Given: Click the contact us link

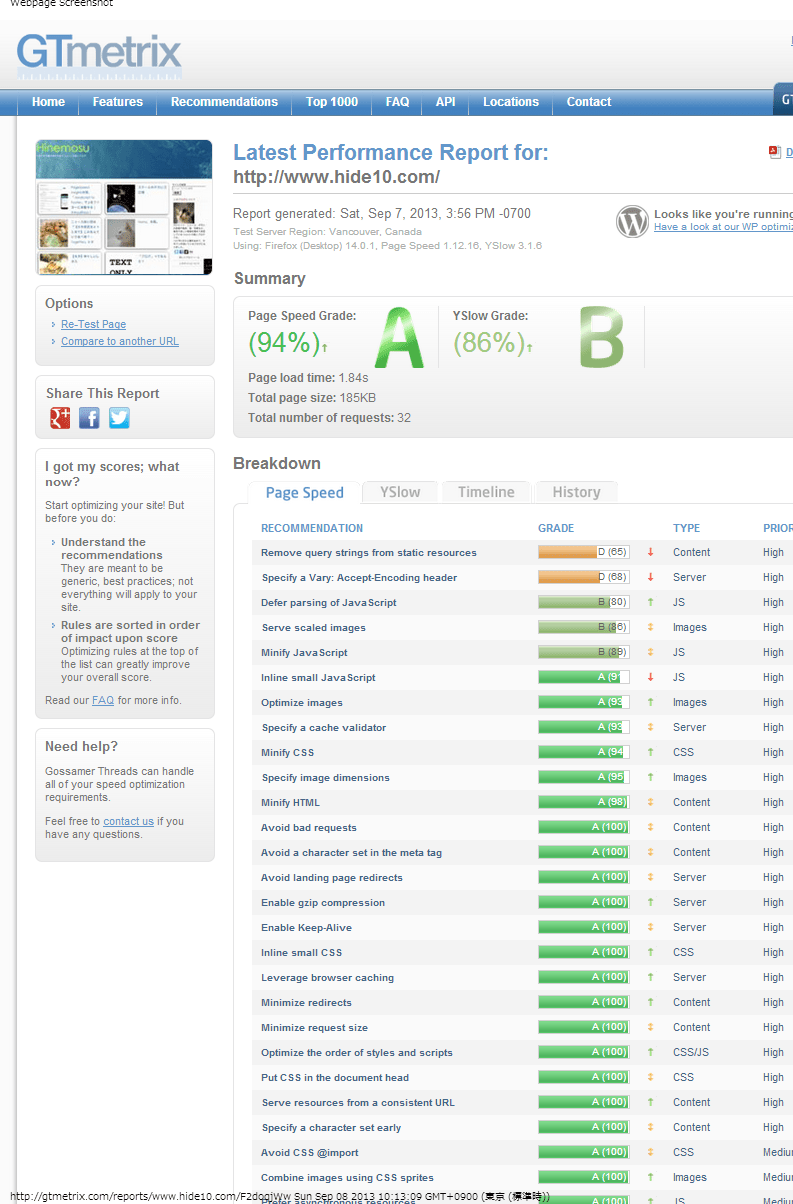Looking at the screenshot, I should (128, 821).
